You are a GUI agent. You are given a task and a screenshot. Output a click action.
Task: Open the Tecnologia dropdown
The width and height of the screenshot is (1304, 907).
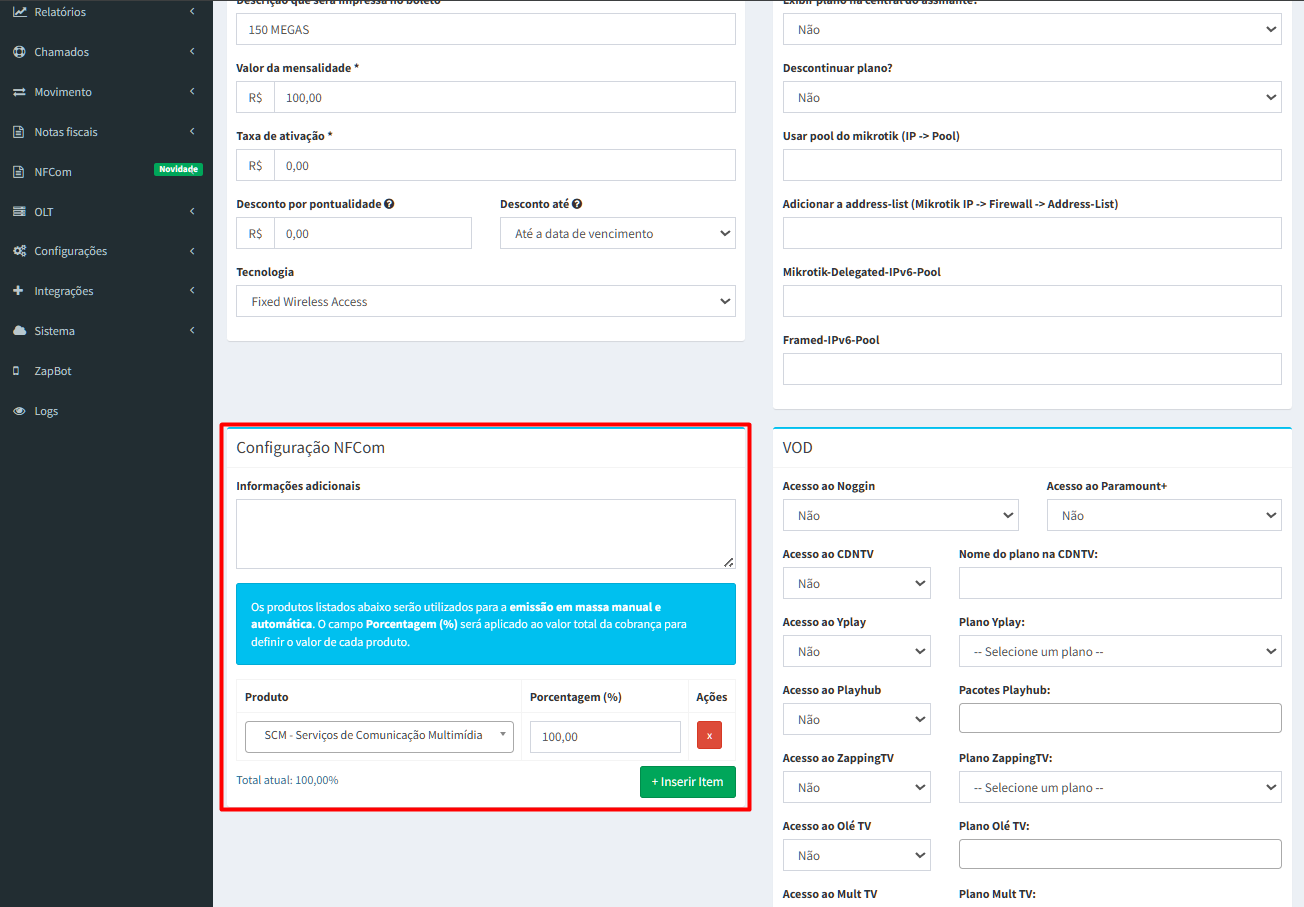(485, 302)
